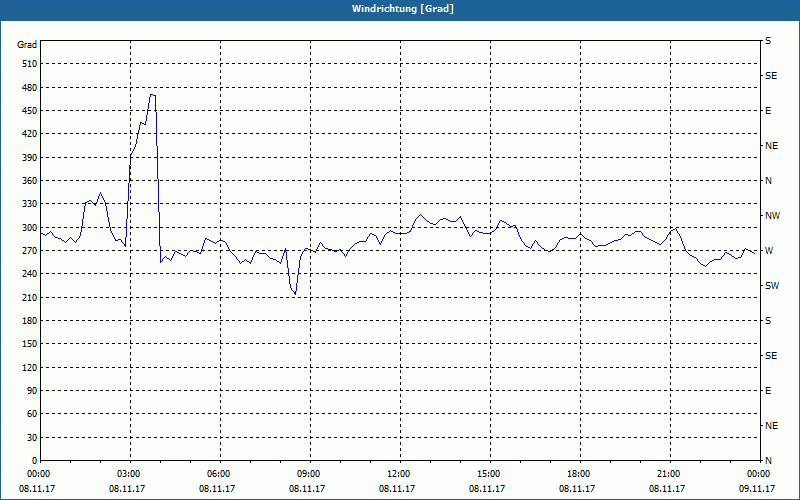Select the 360 y-axis value
The height and width of the screenshot is (500, 800).
coord(30,181)
